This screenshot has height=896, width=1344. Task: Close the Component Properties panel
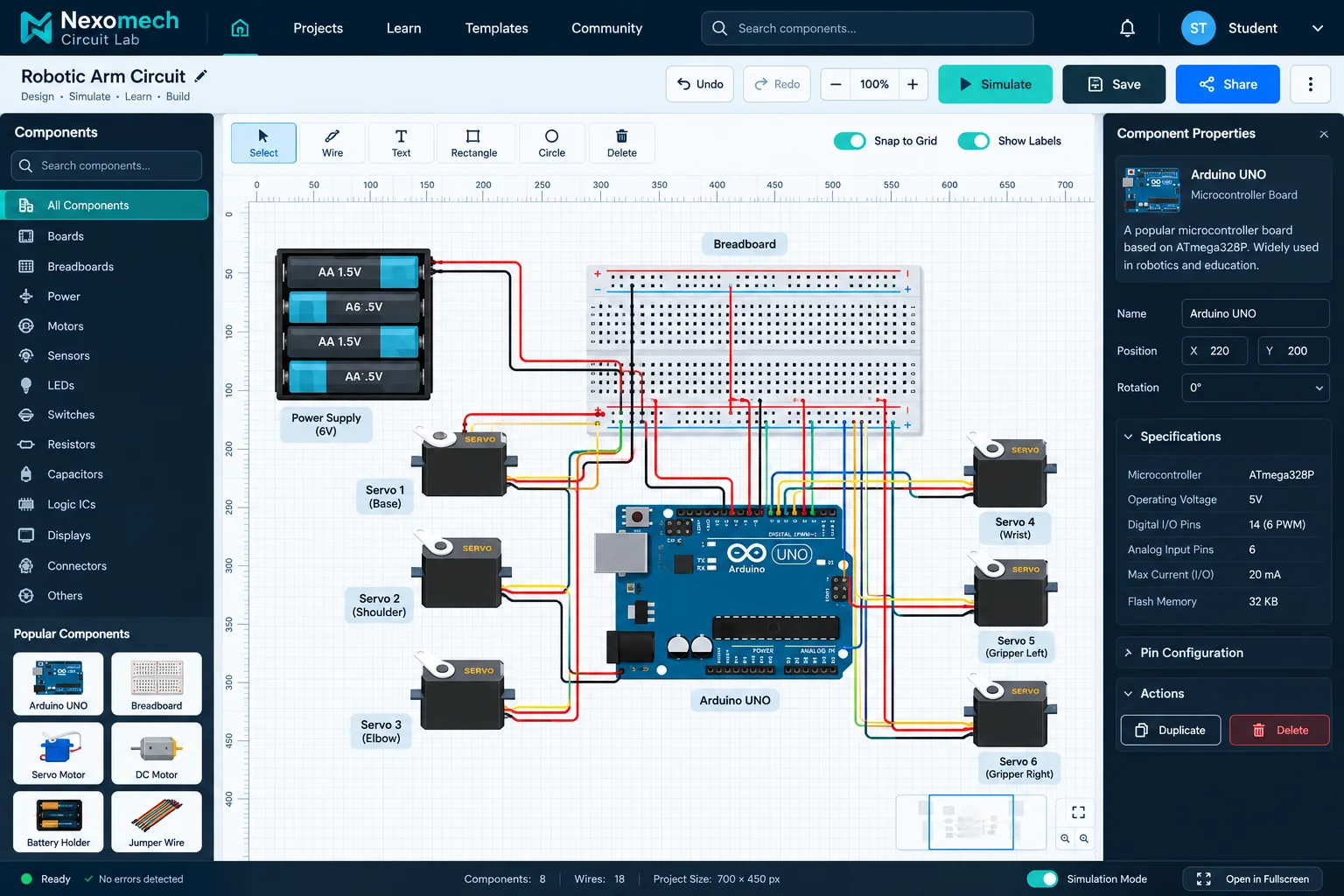click(x=1324, y=134)
